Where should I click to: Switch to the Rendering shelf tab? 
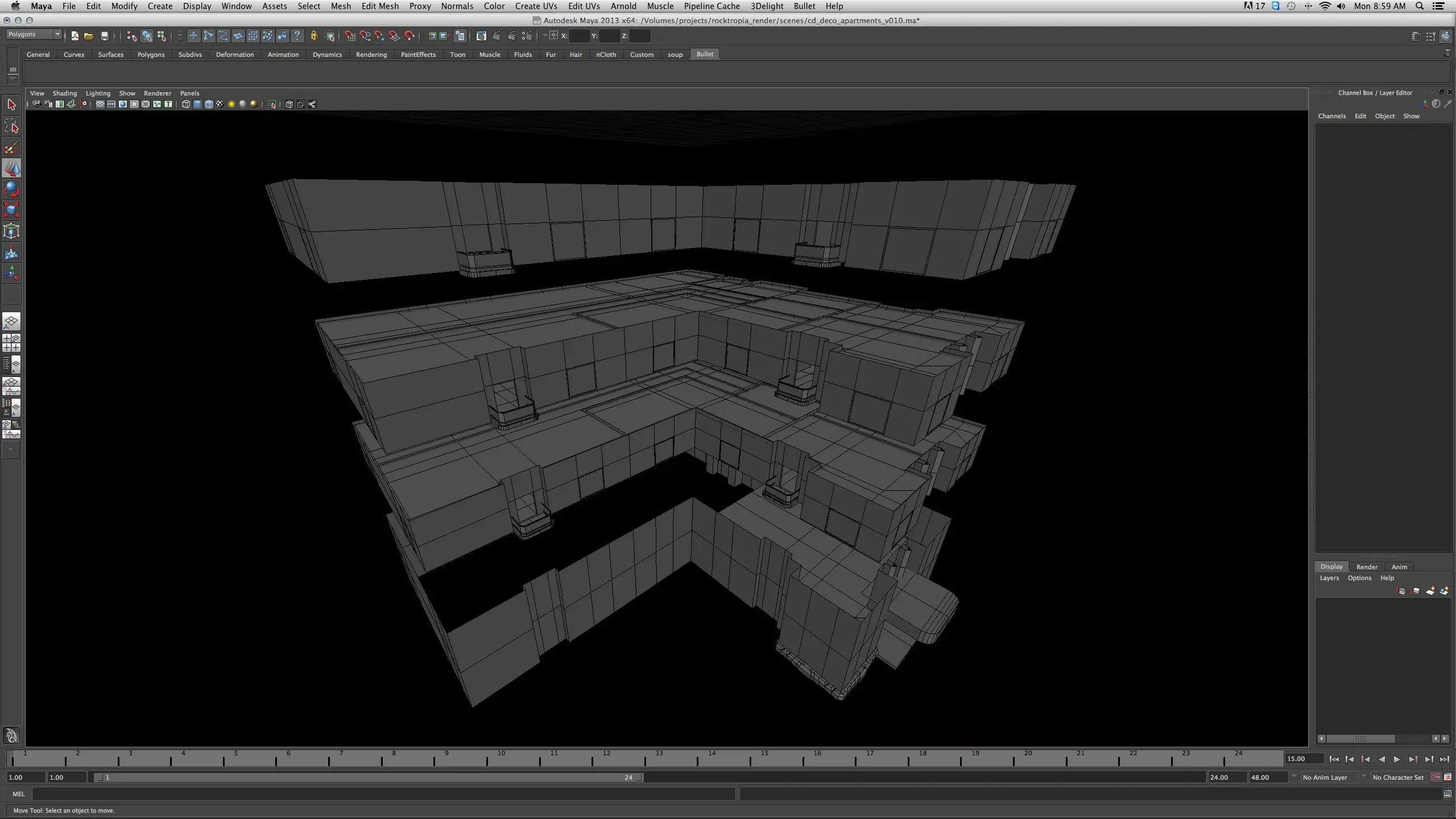371,55
